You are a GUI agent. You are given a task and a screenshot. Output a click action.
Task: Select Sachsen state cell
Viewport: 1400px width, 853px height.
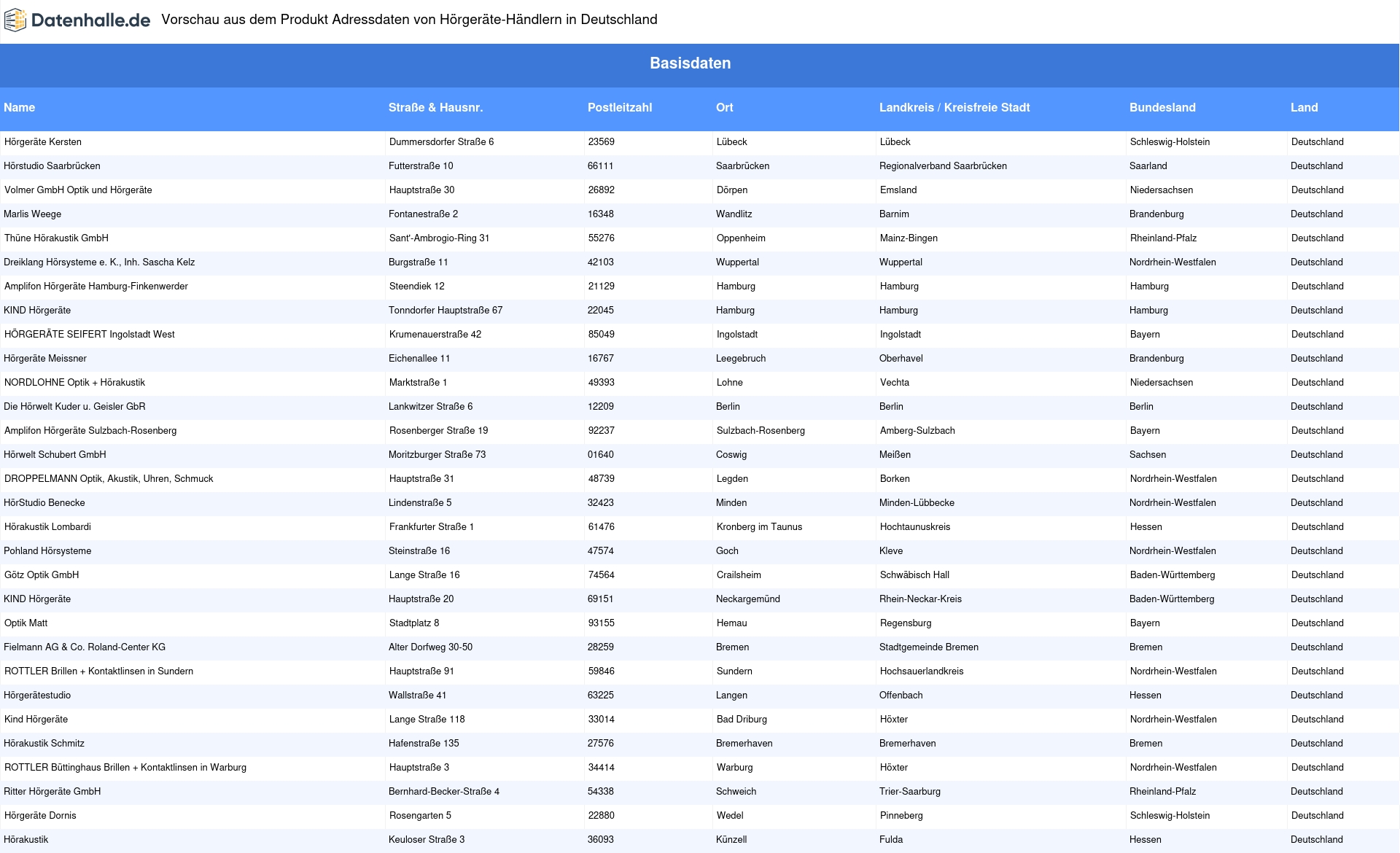tap(1148, 455)
